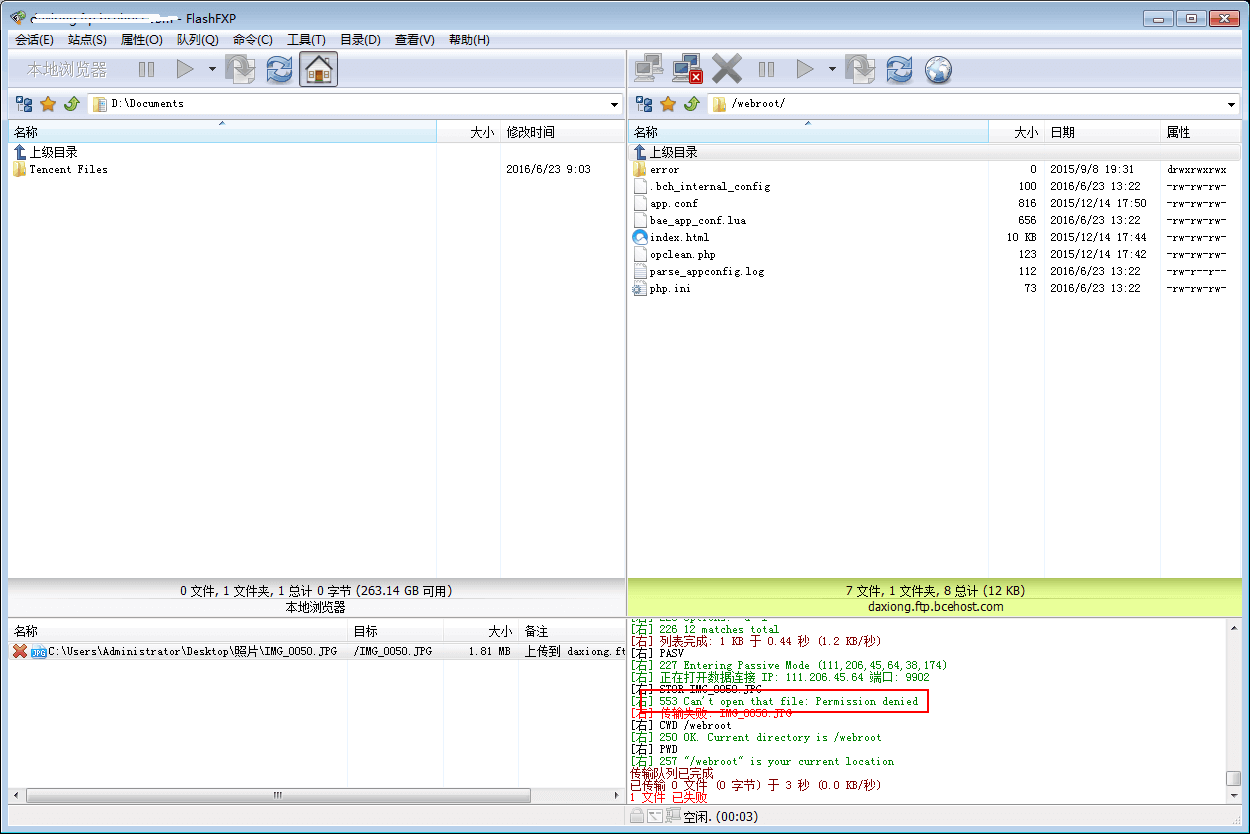
Task: Click the disconnect from server icon
Action: [686, 68]
